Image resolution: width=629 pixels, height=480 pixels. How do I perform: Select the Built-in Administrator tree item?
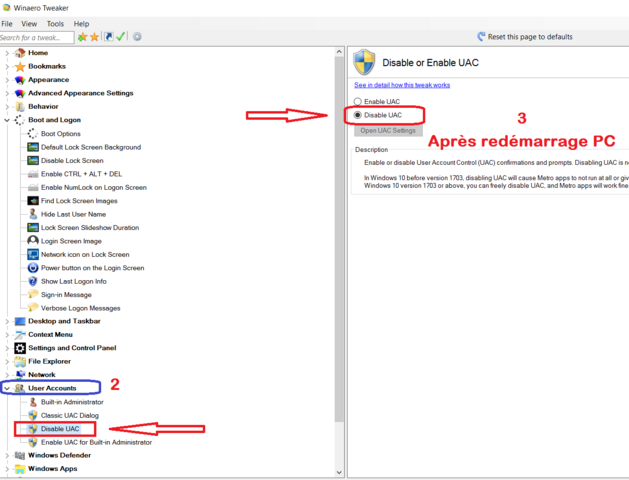(x=71, y=401)
